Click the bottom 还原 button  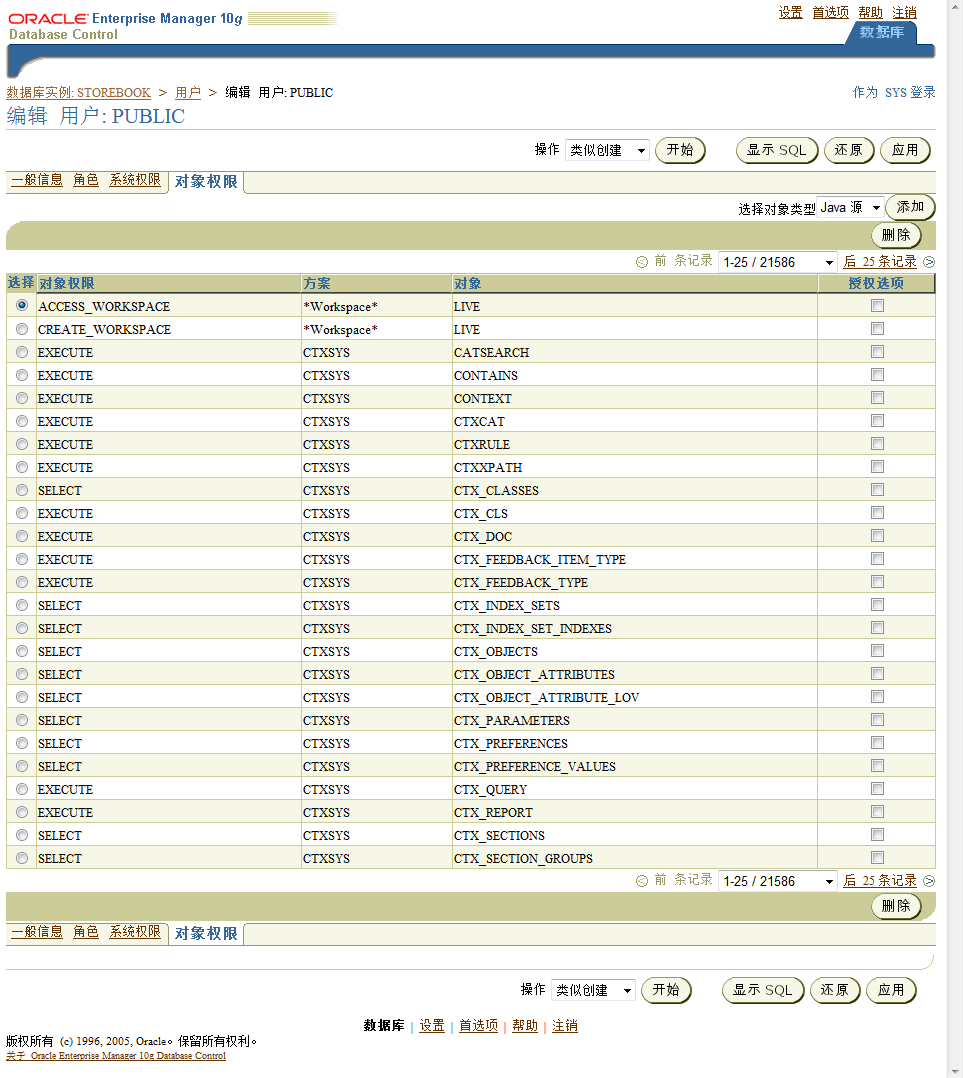pyautogui.click(x=835, y=990)
